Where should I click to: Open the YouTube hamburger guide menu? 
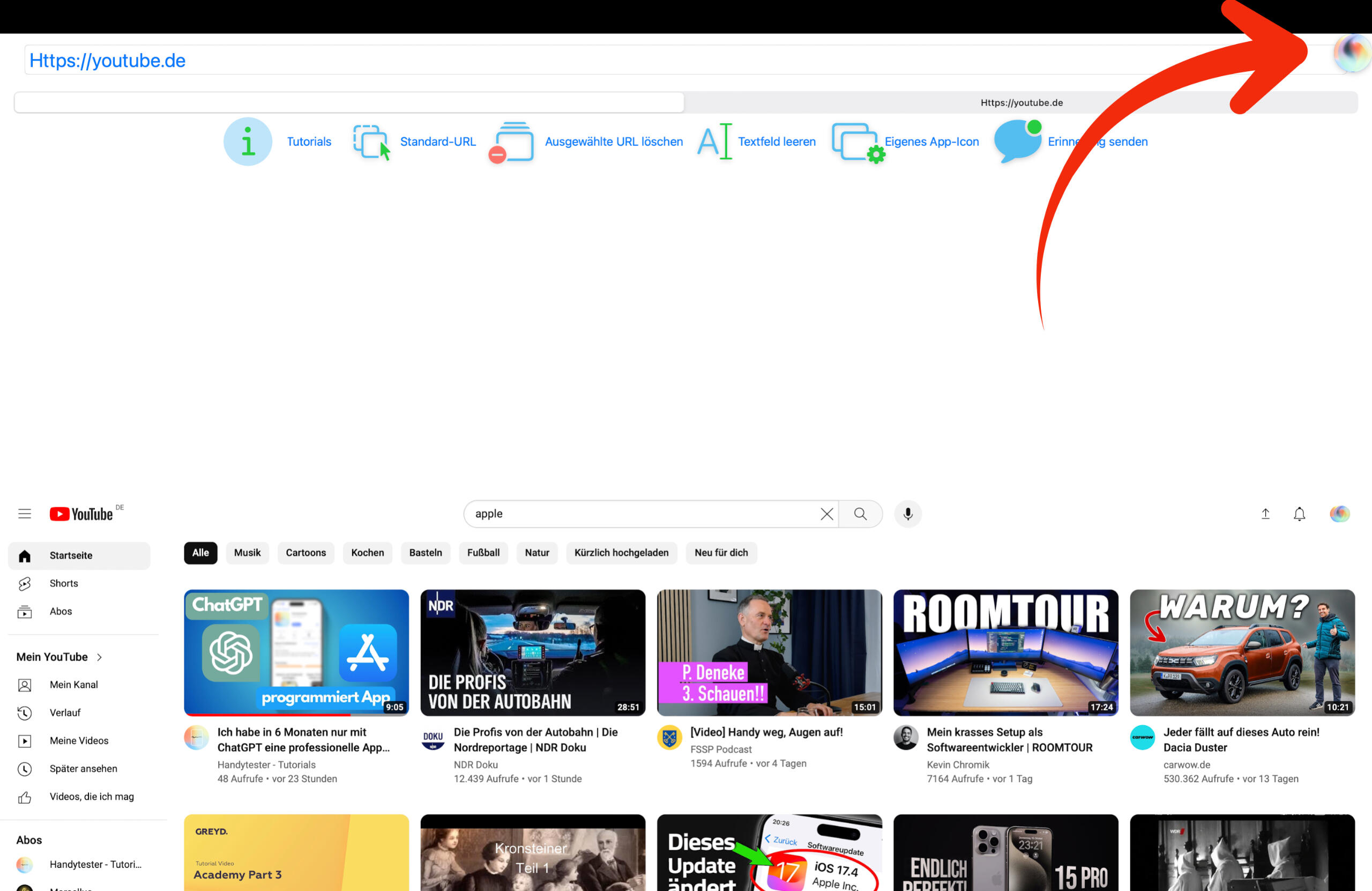point(24,514)
